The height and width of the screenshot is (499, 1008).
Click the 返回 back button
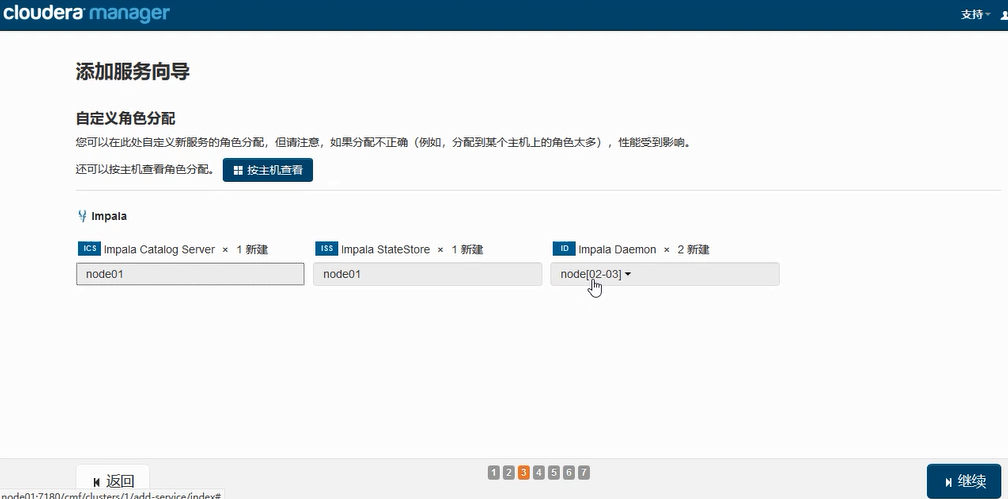(112, 481)
